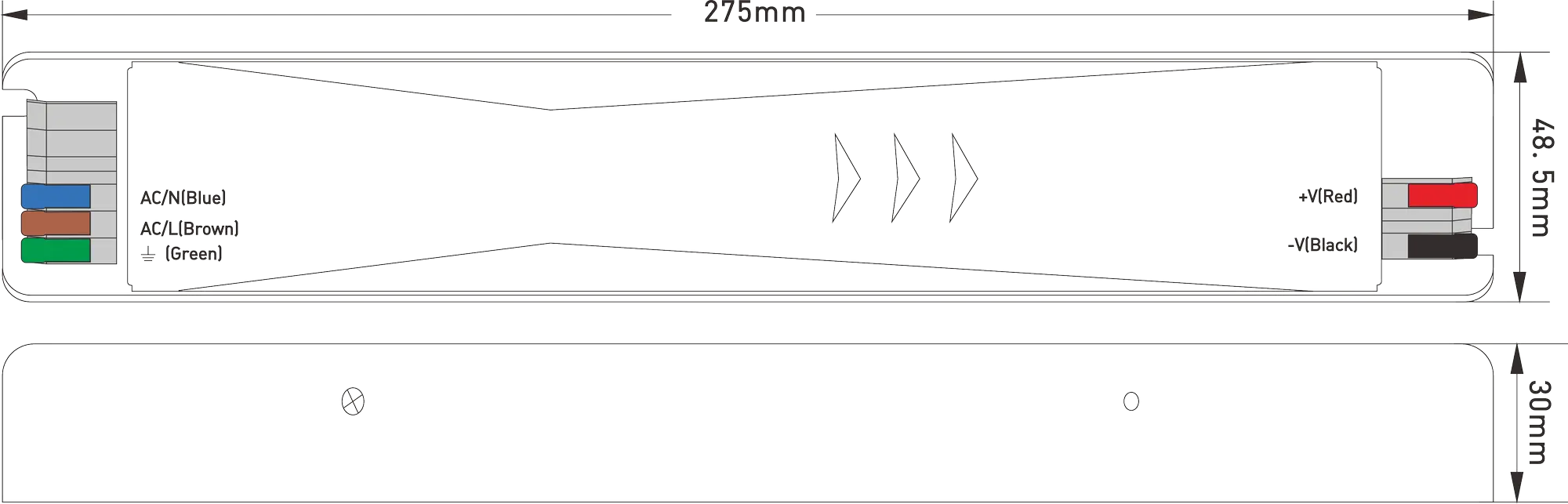Click the red +V output terminal
This screenshot has height=504, width=1568.
coord(1443,195)
